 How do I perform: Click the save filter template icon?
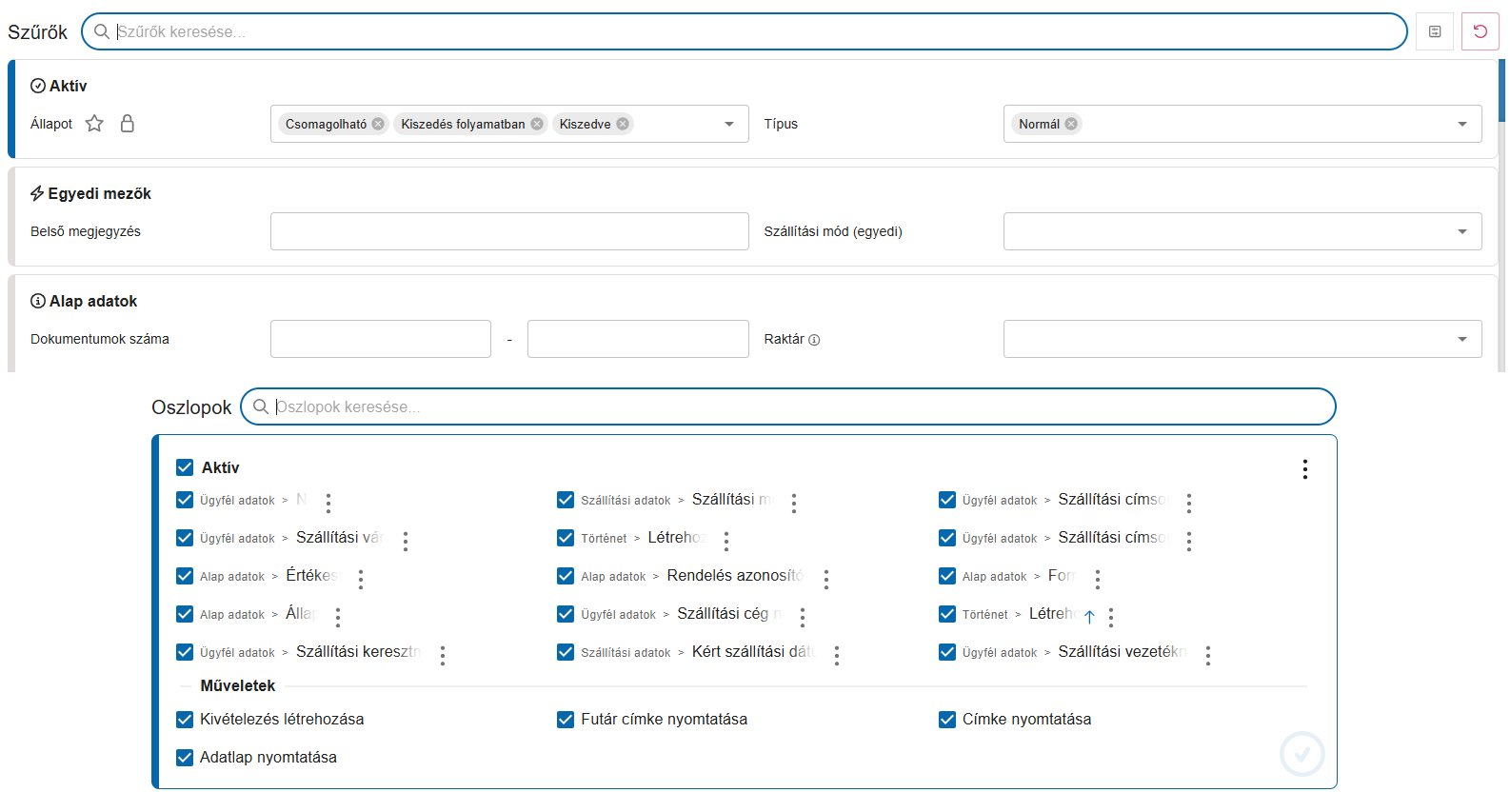1434,31
